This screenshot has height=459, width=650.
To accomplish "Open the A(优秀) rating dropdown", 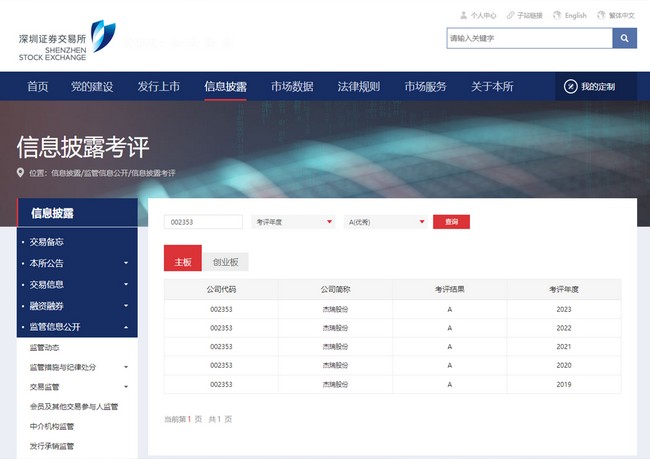I will coord(386,222).
